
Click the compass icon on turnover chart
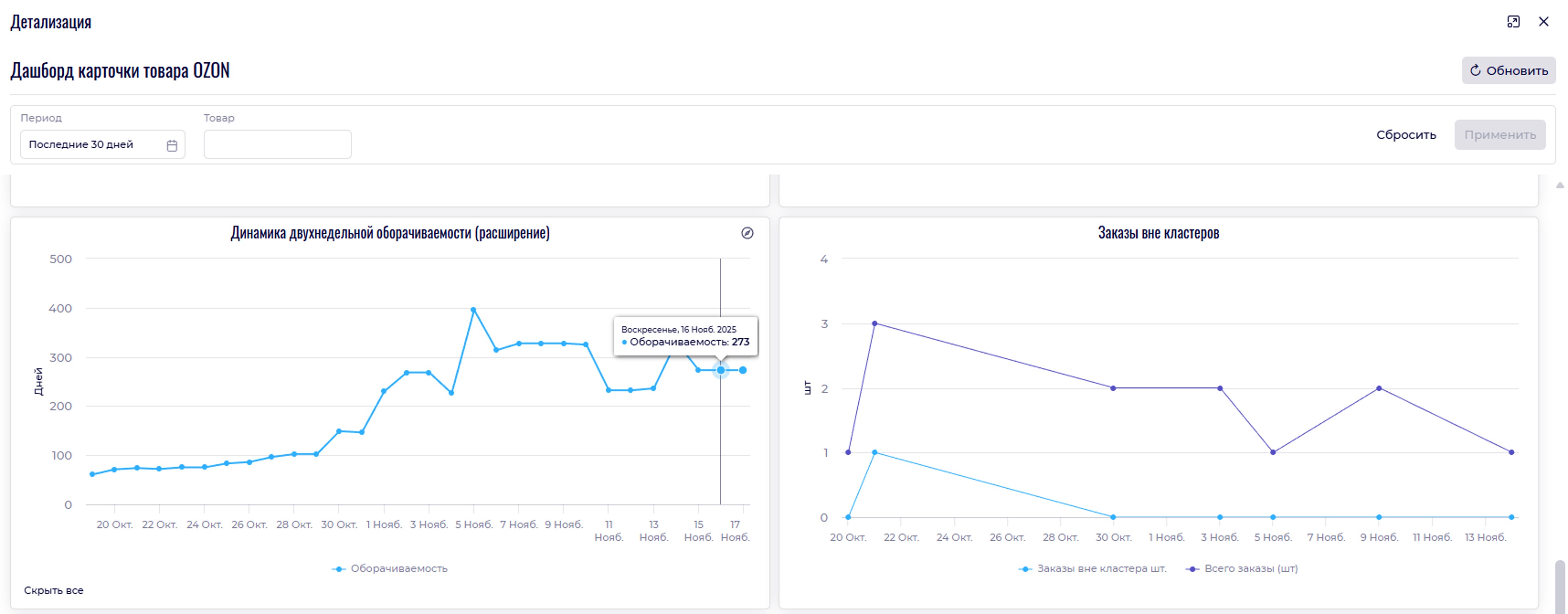pyautogui.click(x=747, y=233)
